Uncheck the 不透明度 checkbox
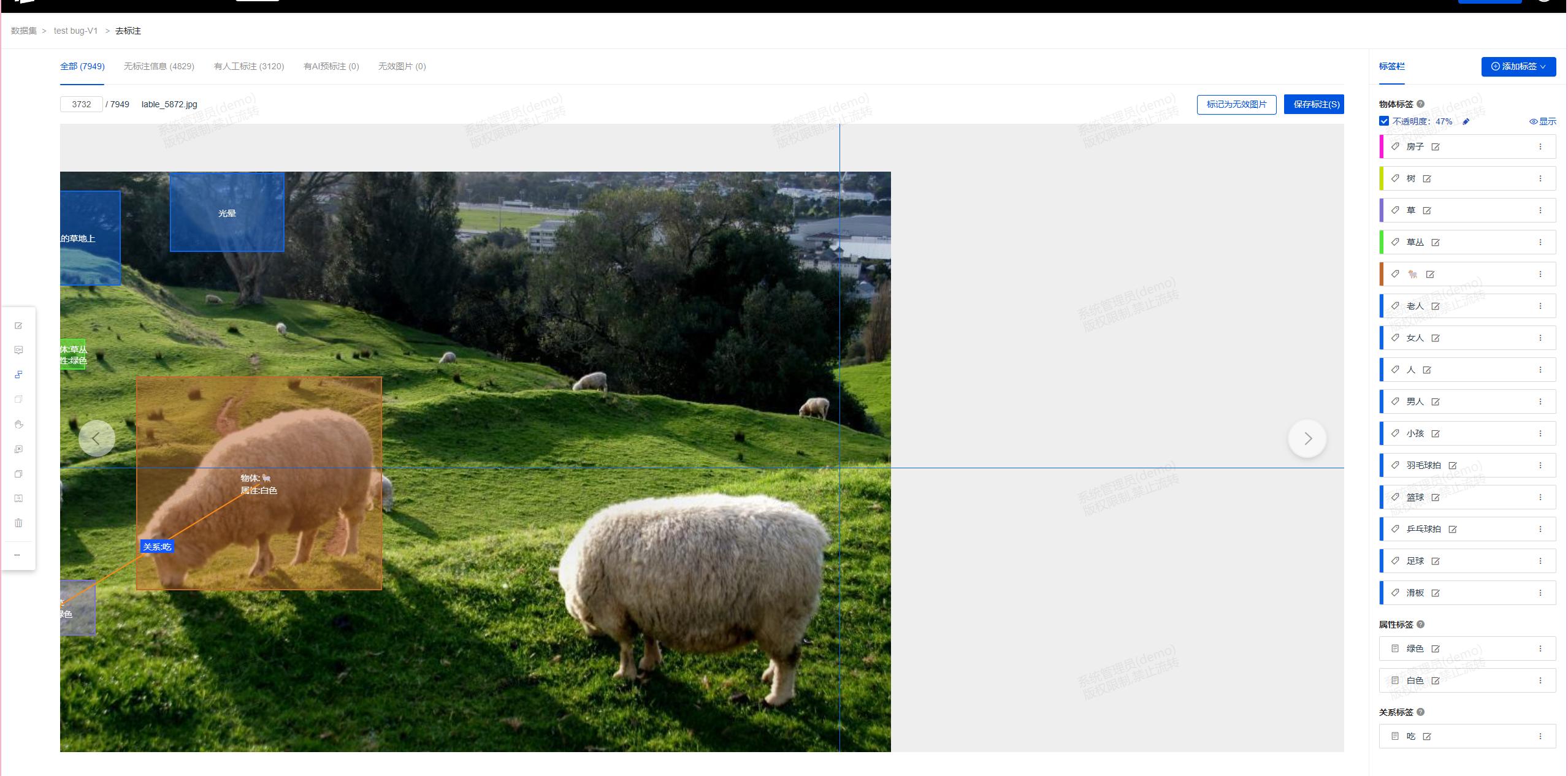The image size is (1568, 776). (1384, 121)
